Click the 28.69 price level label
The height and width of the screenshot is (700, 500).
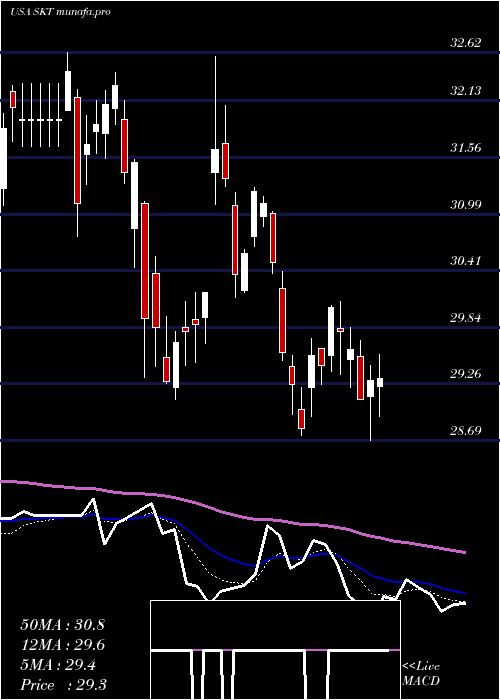point(466,430)
